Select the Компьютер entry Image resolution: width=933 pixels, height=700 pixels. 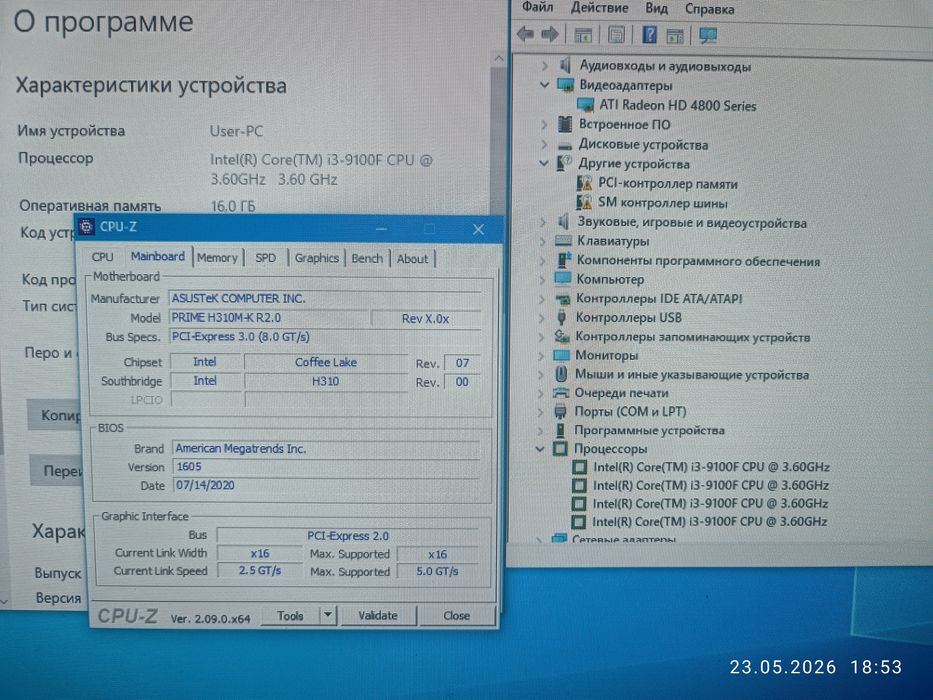[x=610, y=279]
